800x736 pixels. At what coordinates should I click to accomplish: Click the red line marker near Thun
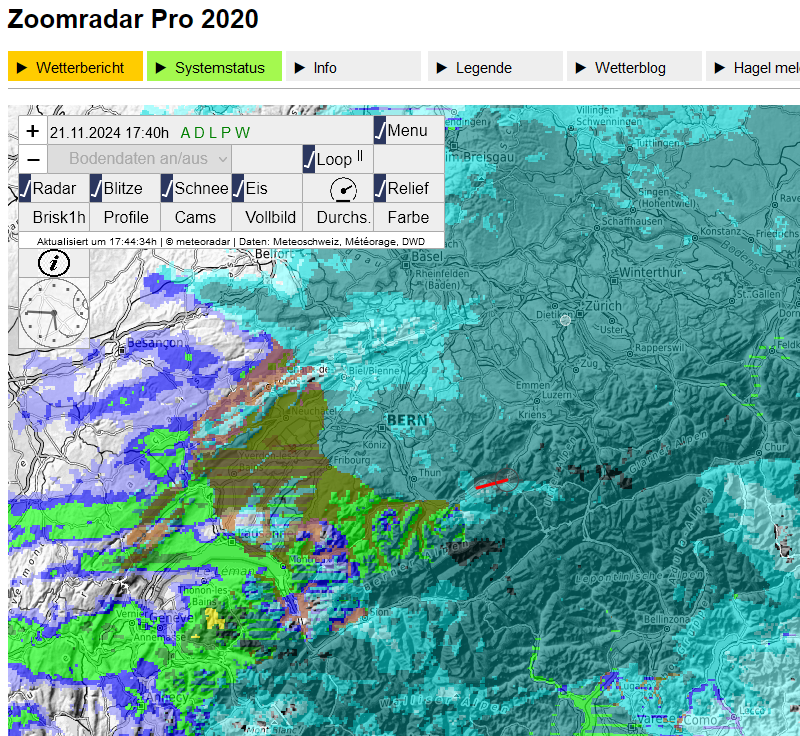pos(492,484)
